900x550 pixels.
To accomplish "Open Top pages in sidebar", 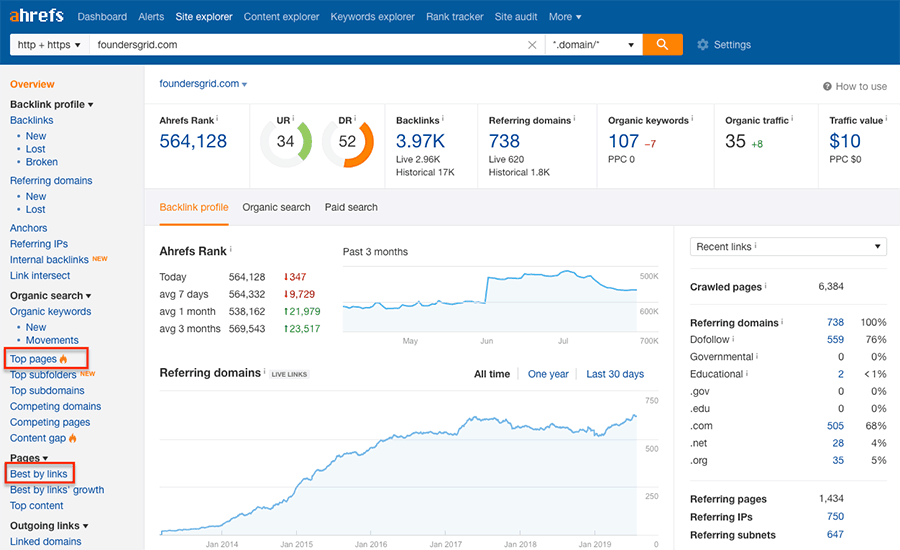I will pos(33,359).
